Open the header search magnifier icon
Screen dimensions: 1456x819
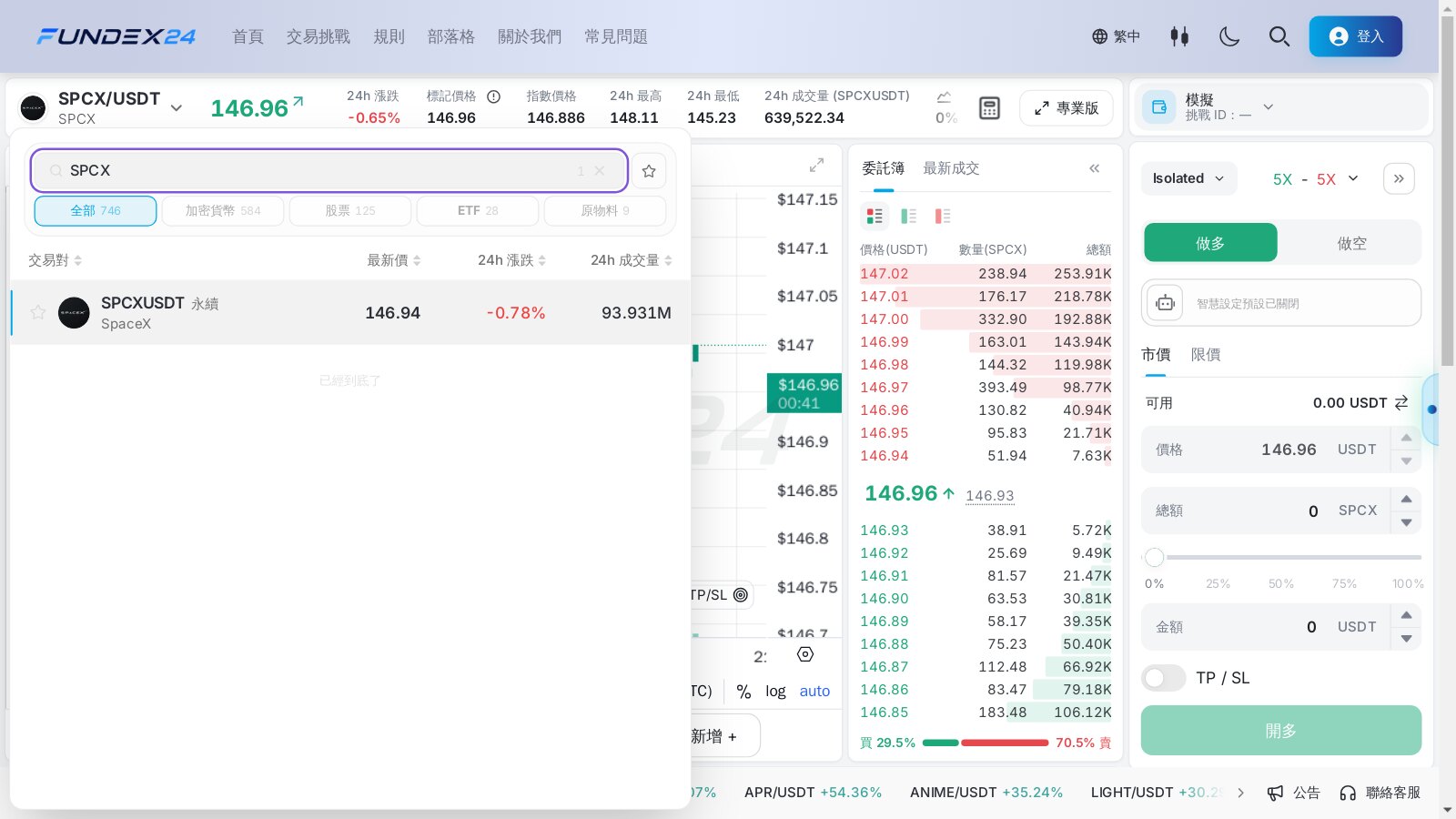1279,36
